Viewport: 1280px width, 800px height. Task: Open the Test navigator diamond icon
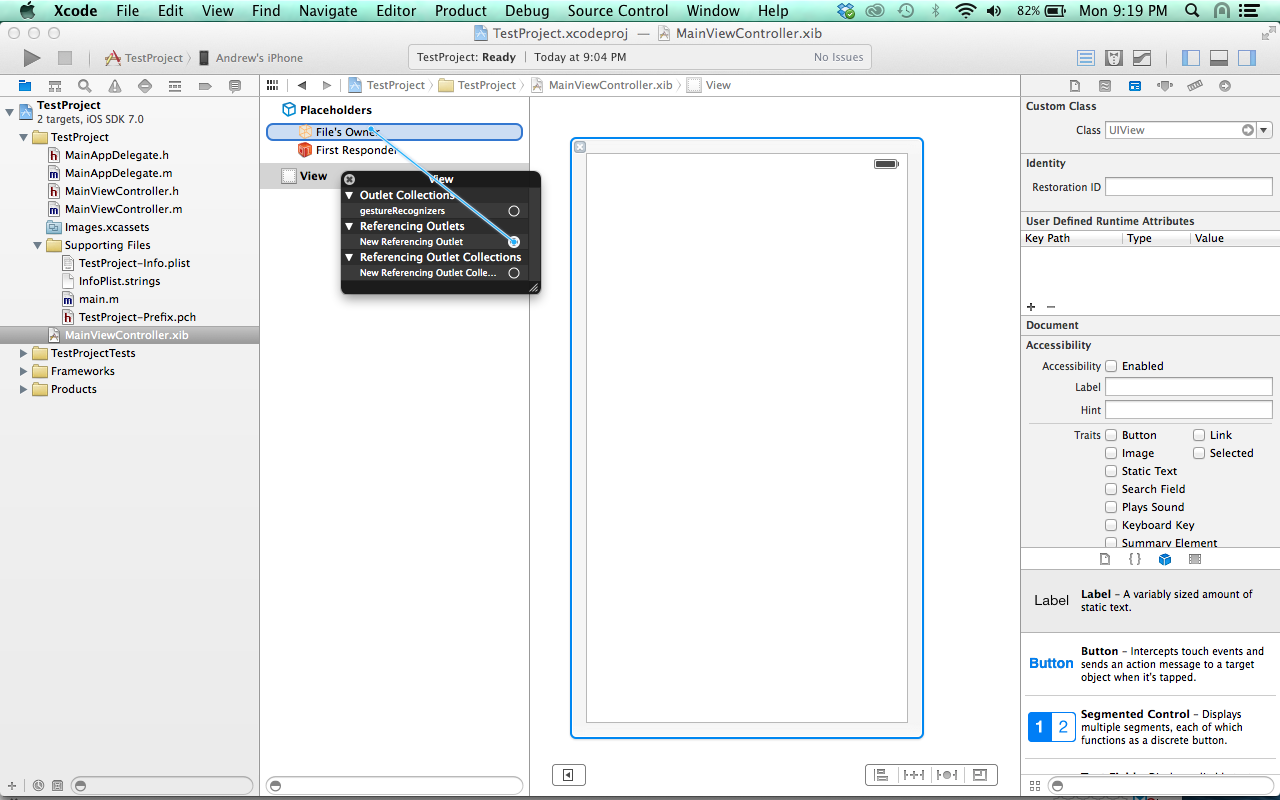145,86
